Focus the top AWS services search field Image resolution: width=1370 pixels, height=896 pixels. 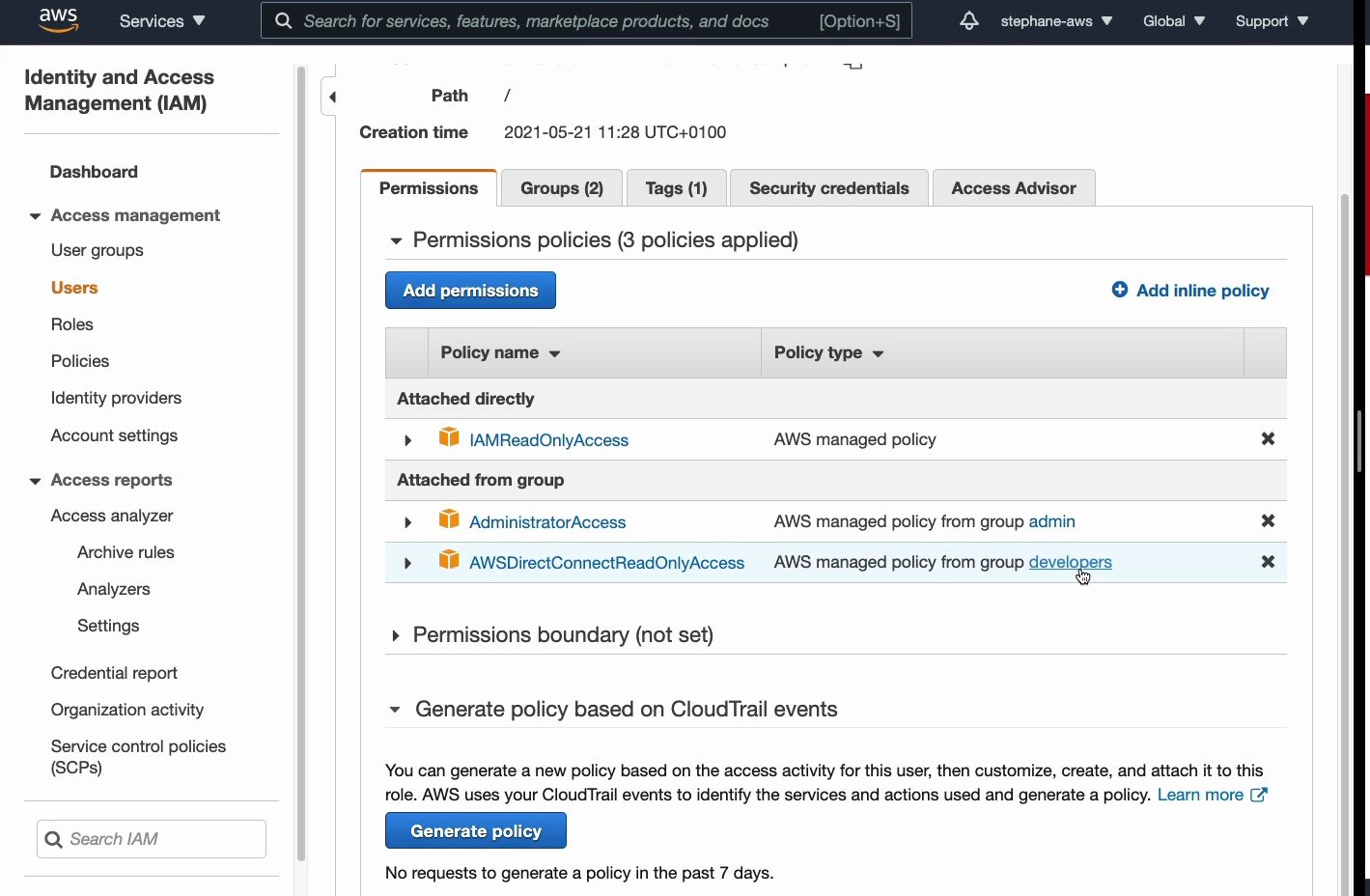point(586,20)
